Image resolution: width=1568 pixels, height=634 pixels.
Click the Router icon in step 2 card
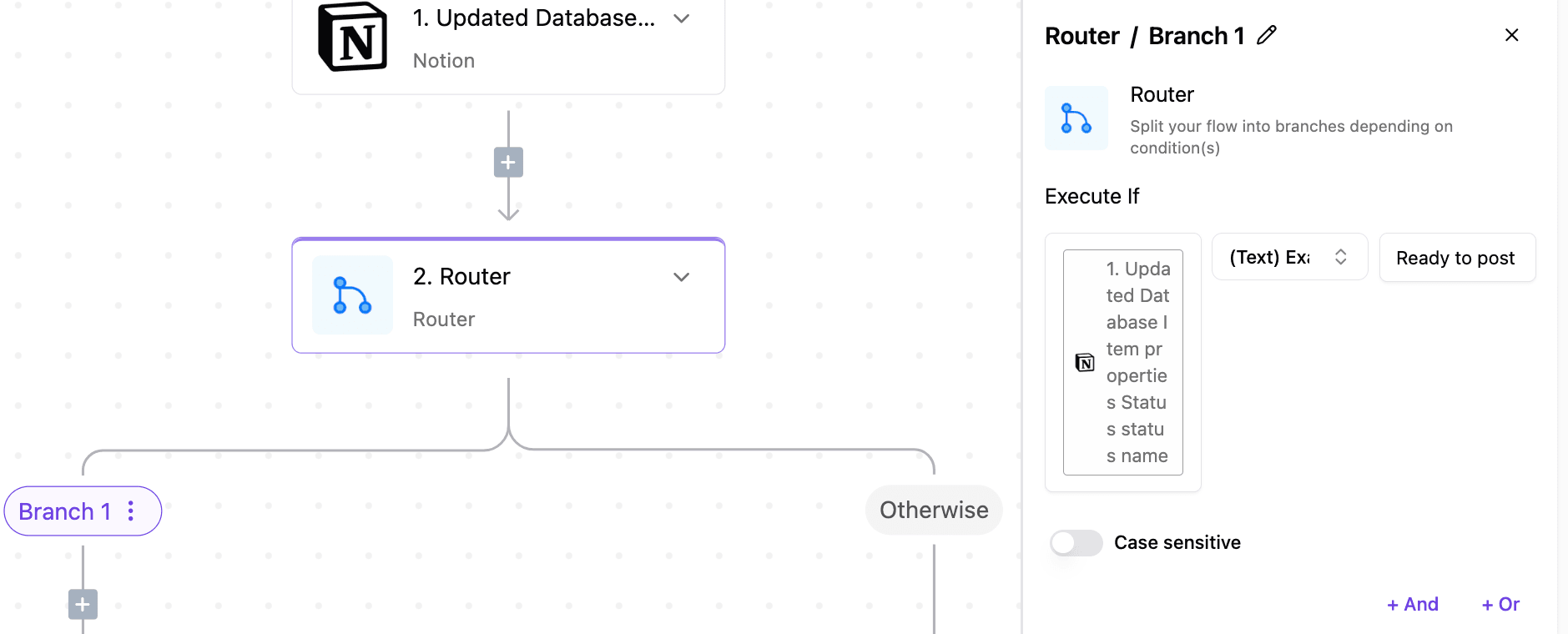[352, 295]
